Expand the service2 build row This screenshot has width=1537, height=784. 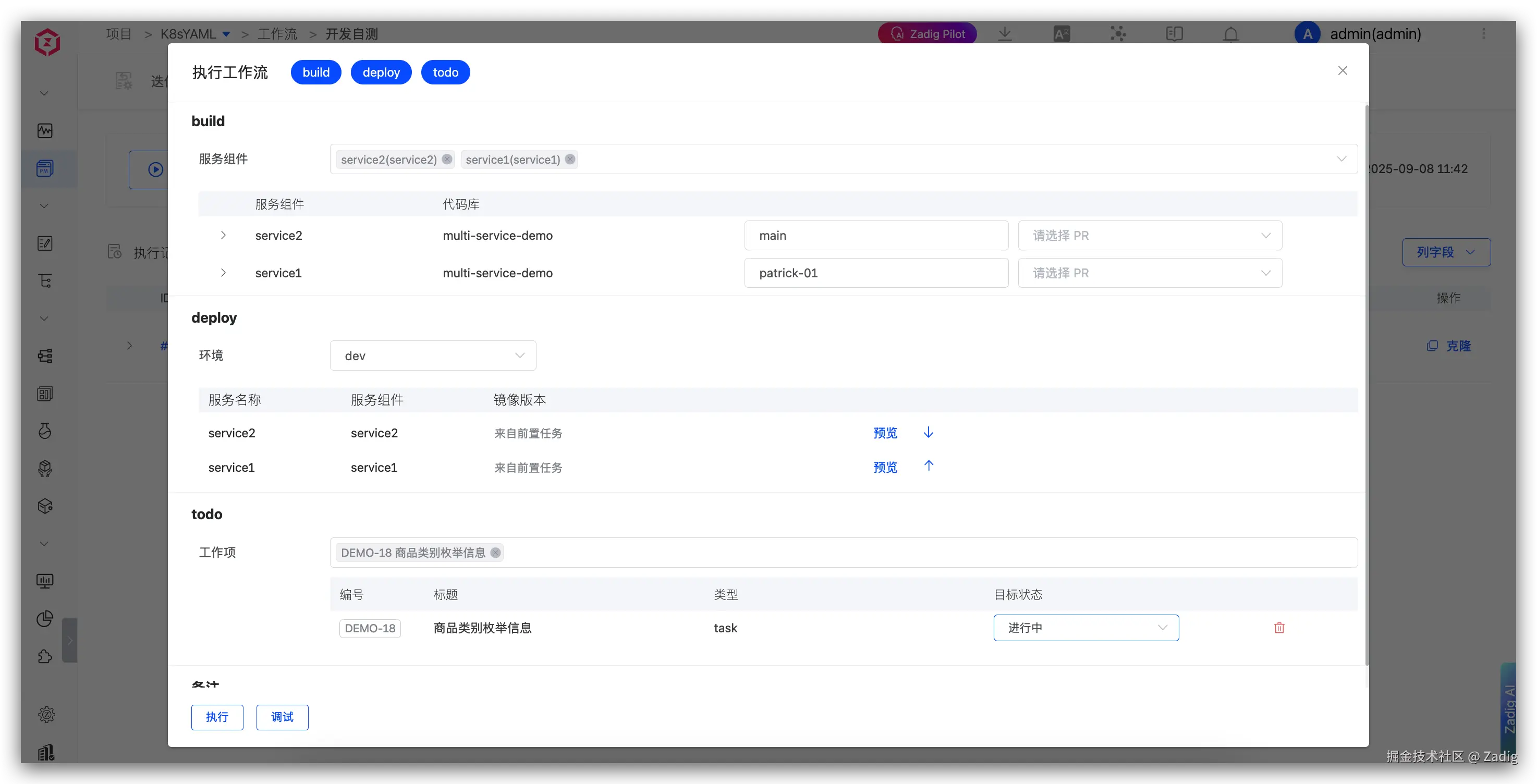[223, 235]
